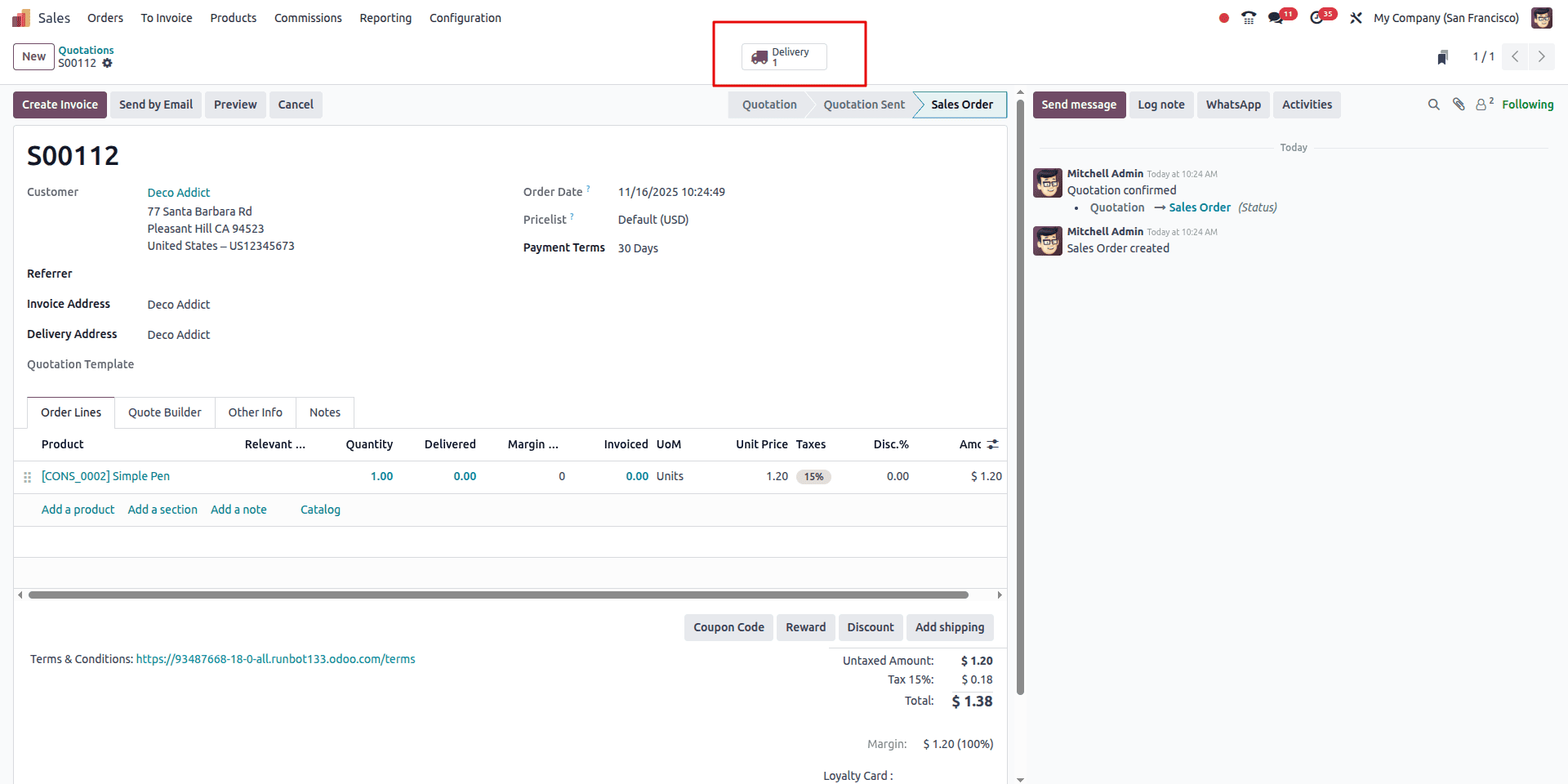
Task: Click the previous record chevron
Action: [1515, 56]
